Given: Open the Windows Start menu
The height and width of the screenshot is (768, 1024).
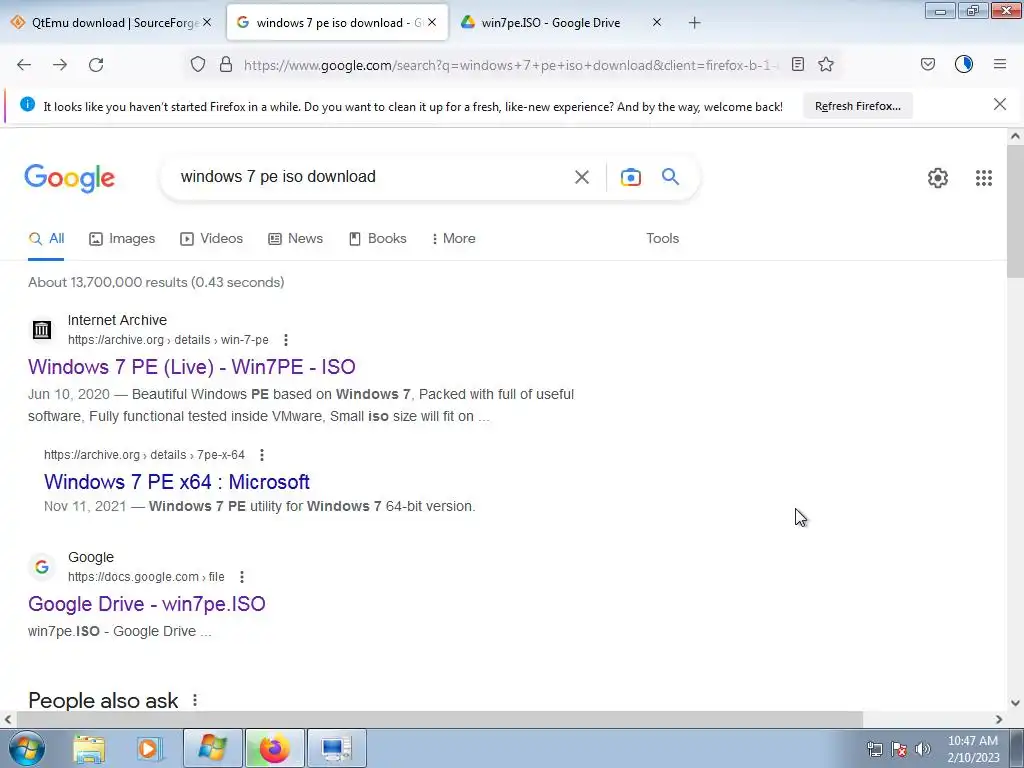Looking at the screenshot, I should tap(27, 748).
